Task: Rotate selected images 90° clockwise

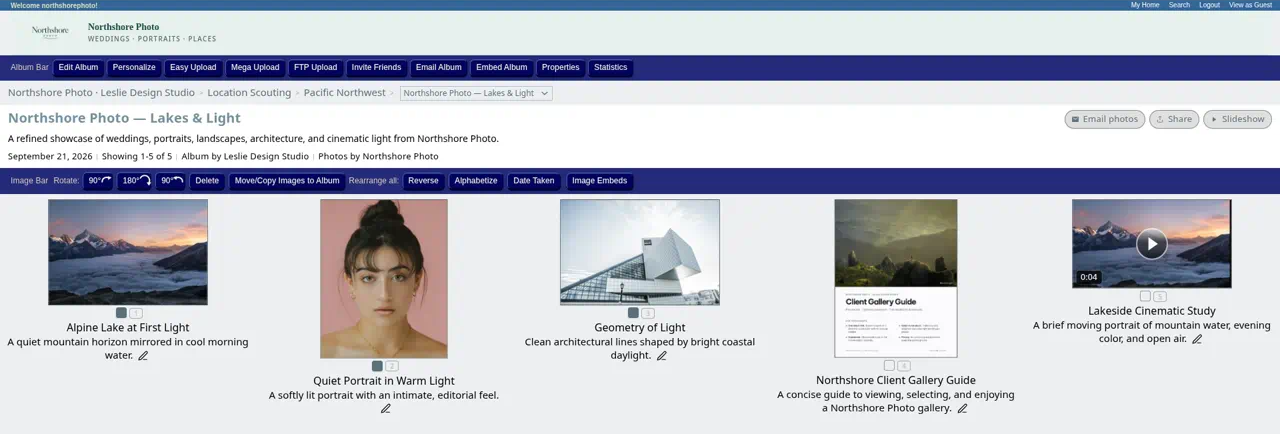Action: 98,181
